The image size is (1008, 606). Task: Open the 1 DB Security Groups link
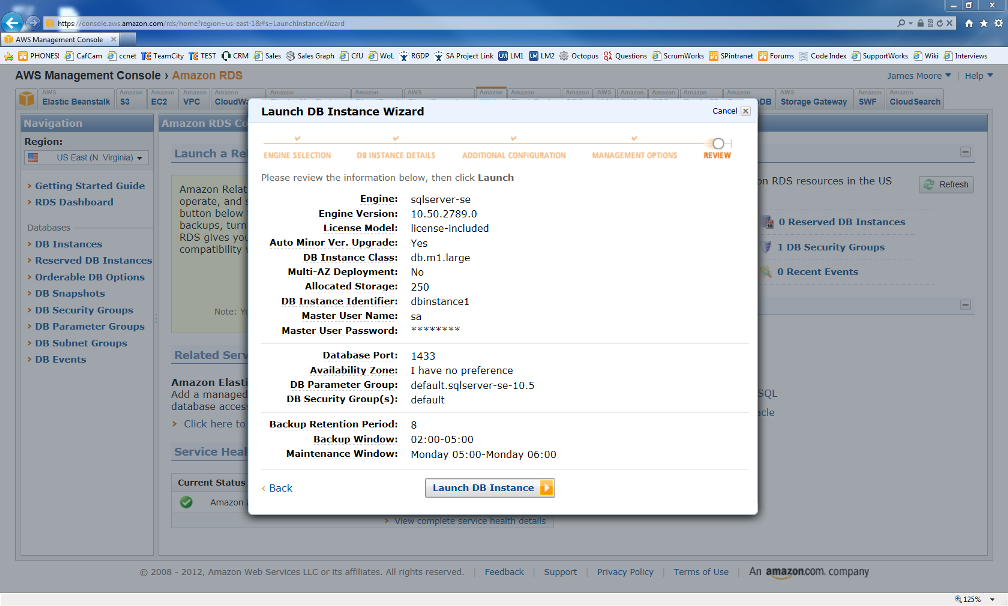tap(831, 247)
